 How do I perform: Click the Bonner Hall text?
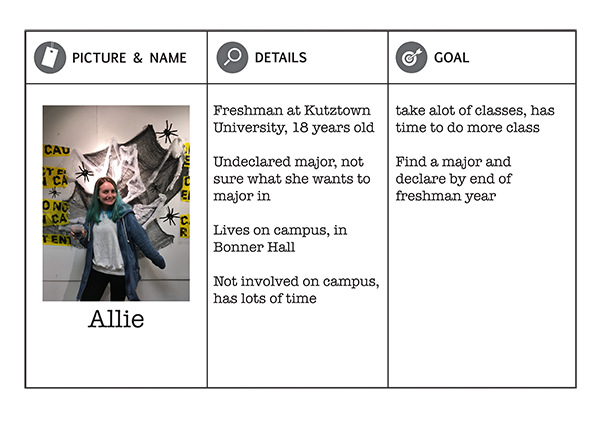click(254, 247)
